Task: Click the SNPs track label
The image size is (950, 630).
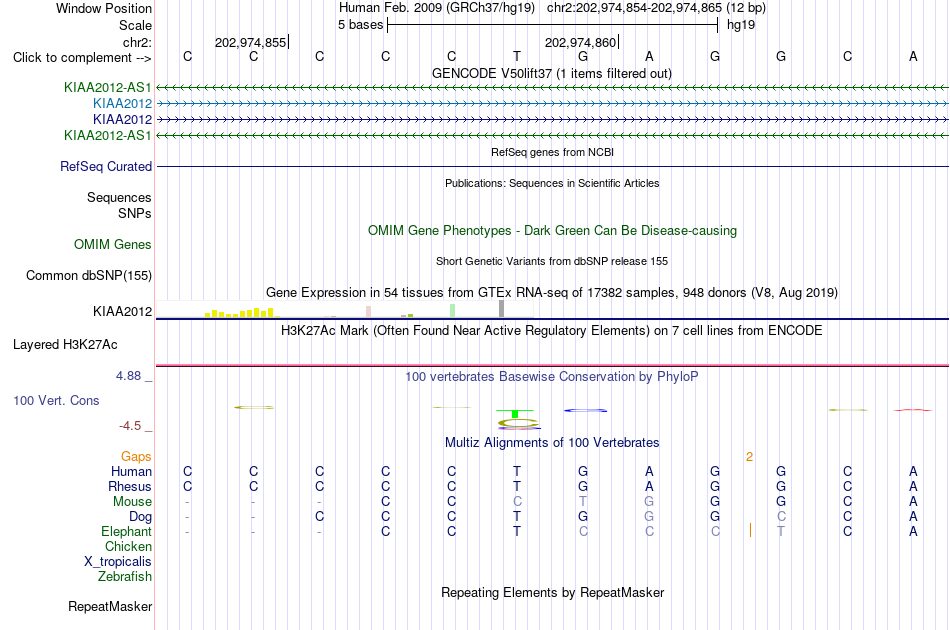Action: [135, 213]
